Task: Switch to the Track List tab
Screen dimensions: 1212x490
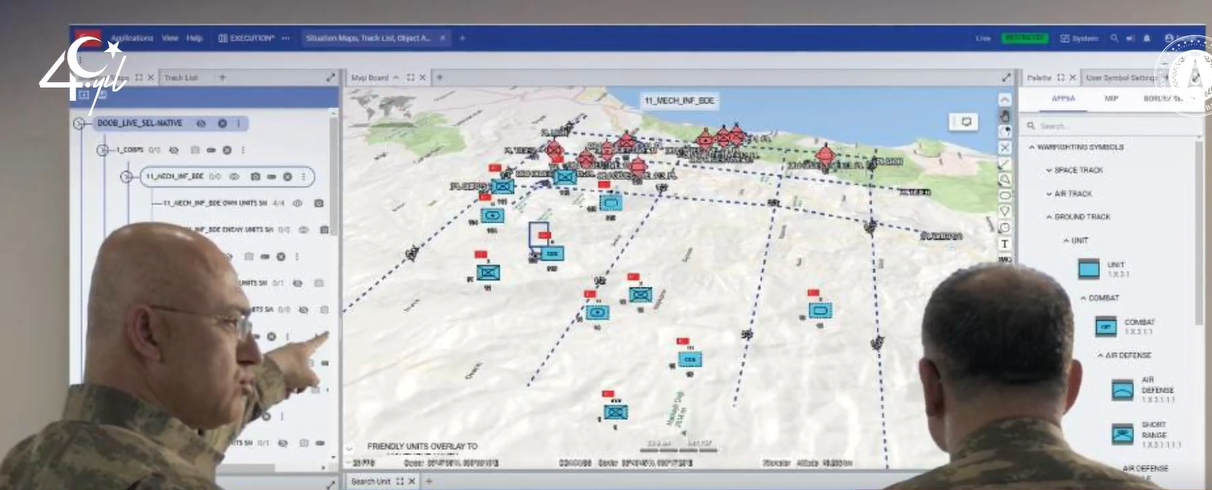Action: click(x=181, y=77)
